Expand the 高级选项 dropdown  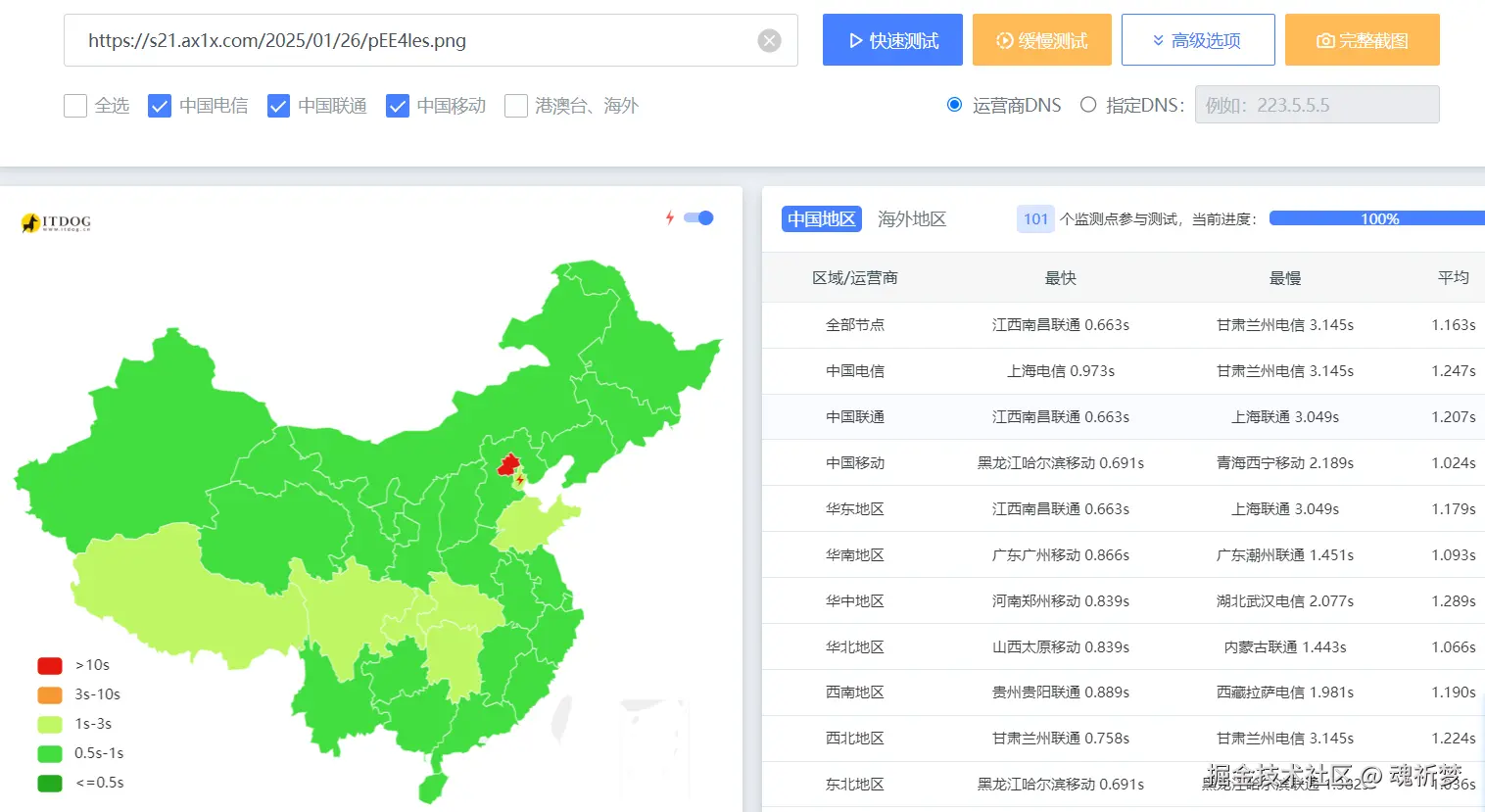[x=1198, y=40]
